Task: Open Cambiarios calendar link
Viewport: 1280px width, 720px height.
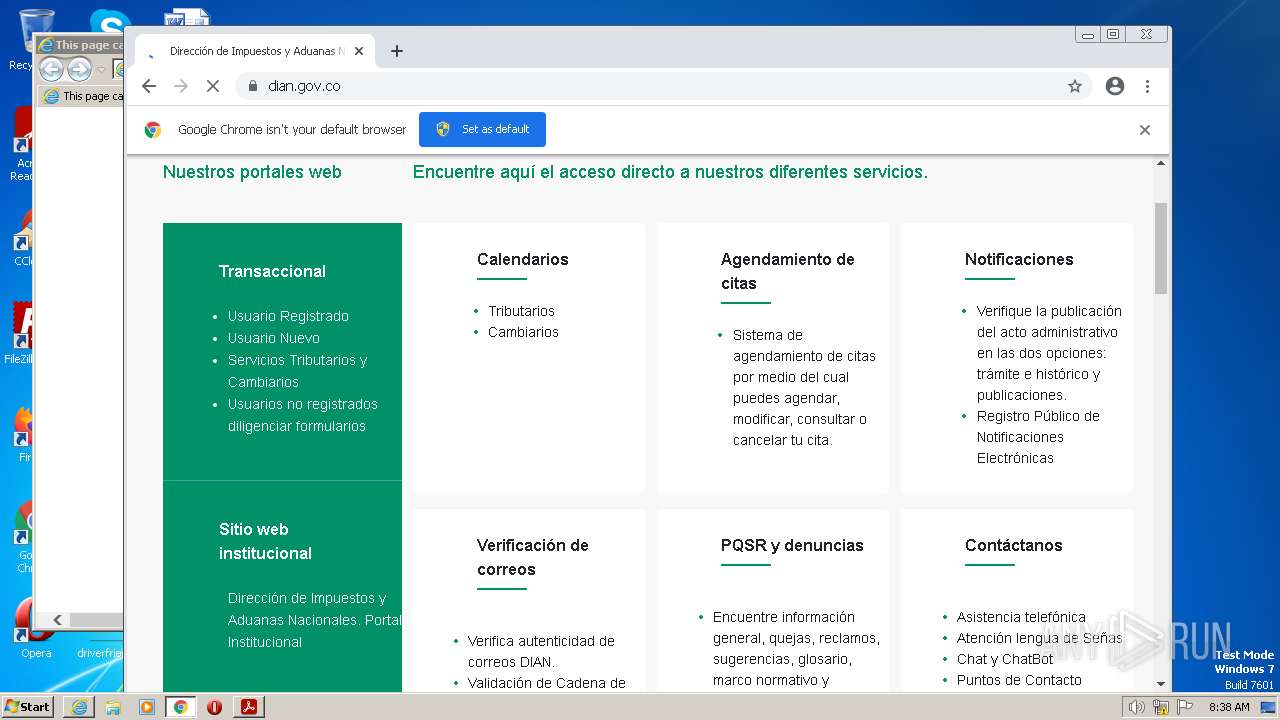Action: (x=523, y=332)
